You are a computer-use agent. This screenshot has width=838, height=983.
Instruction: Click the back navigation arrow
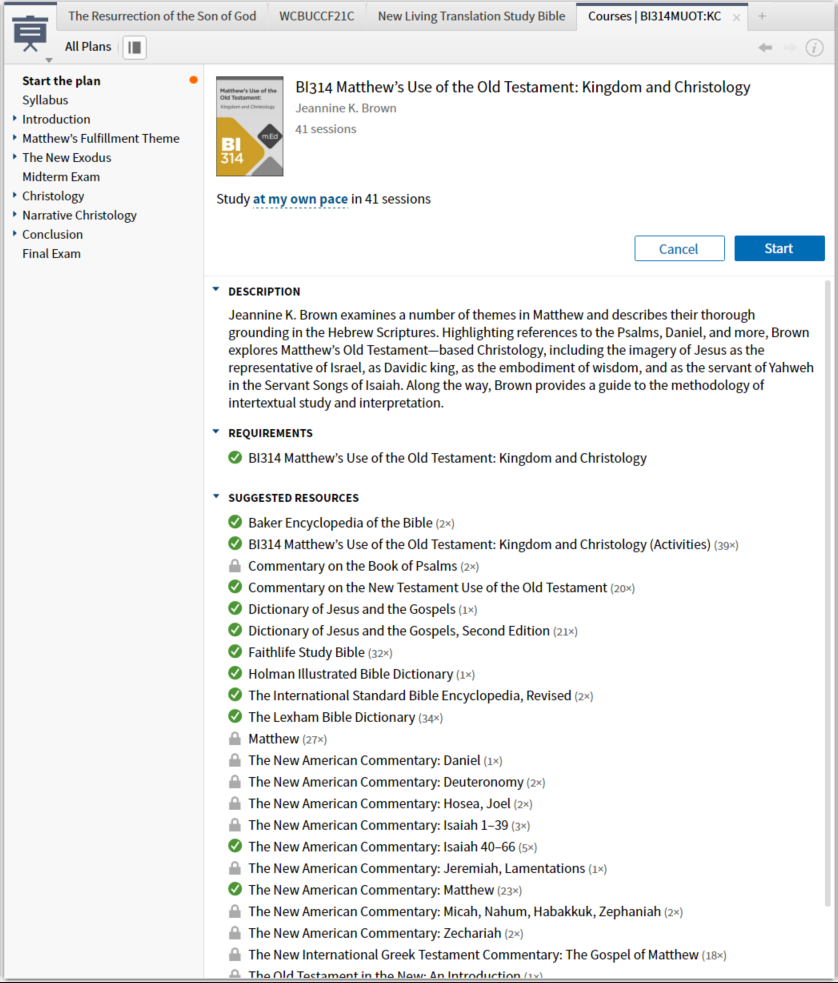(x=765, y=48)
